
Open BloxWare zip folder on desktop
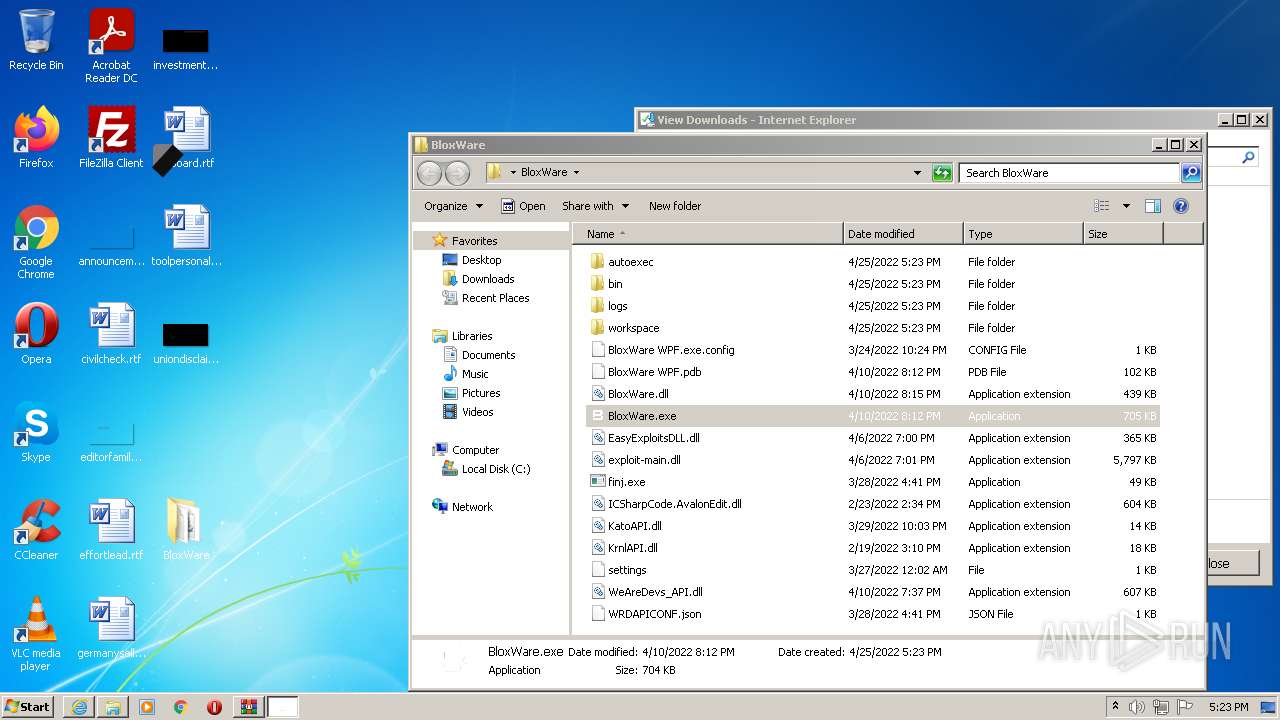(186, 530)
